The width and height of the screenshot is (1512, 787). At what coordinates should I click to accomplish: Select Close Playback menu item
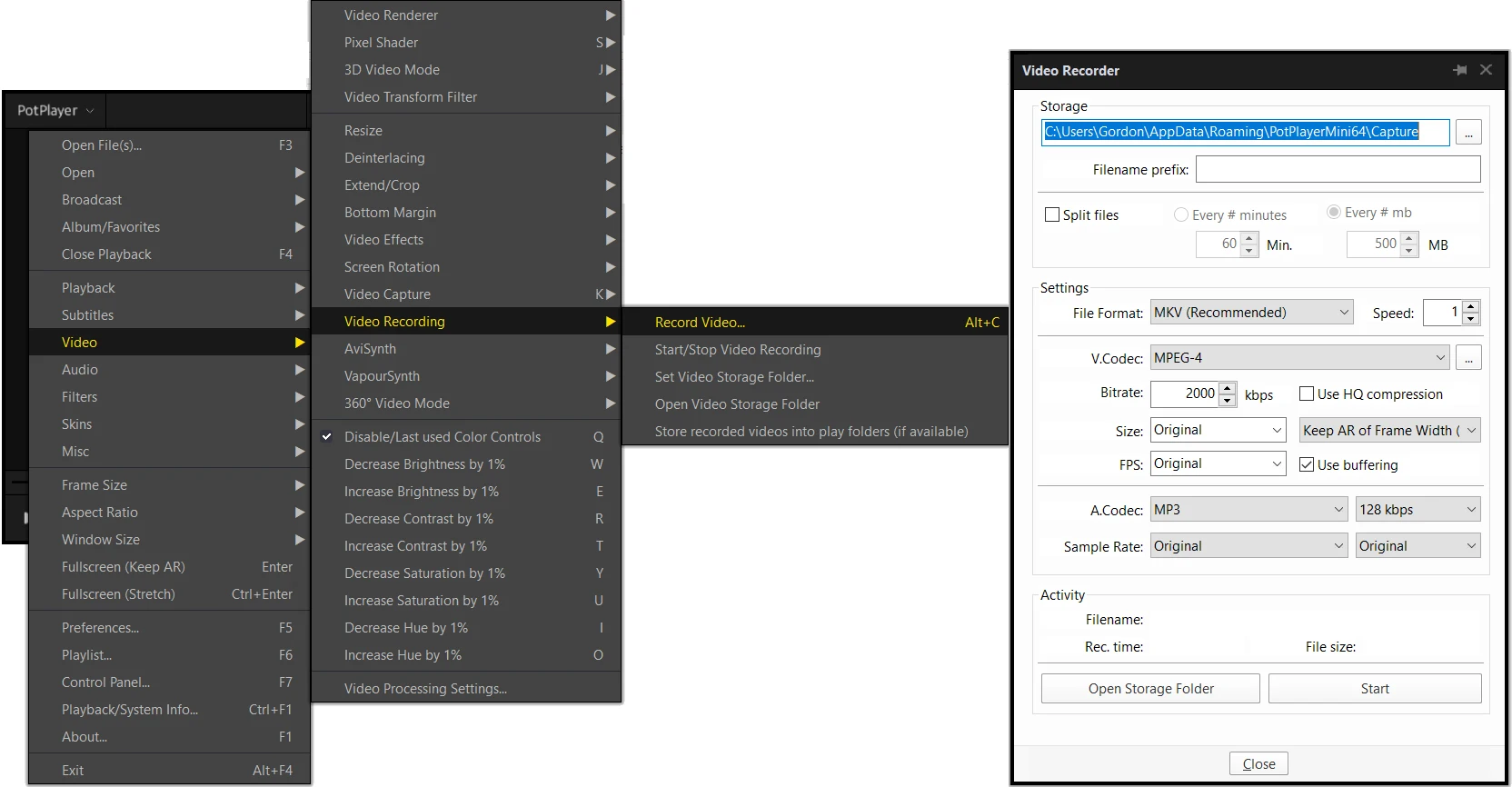click(x=170, y=254)
